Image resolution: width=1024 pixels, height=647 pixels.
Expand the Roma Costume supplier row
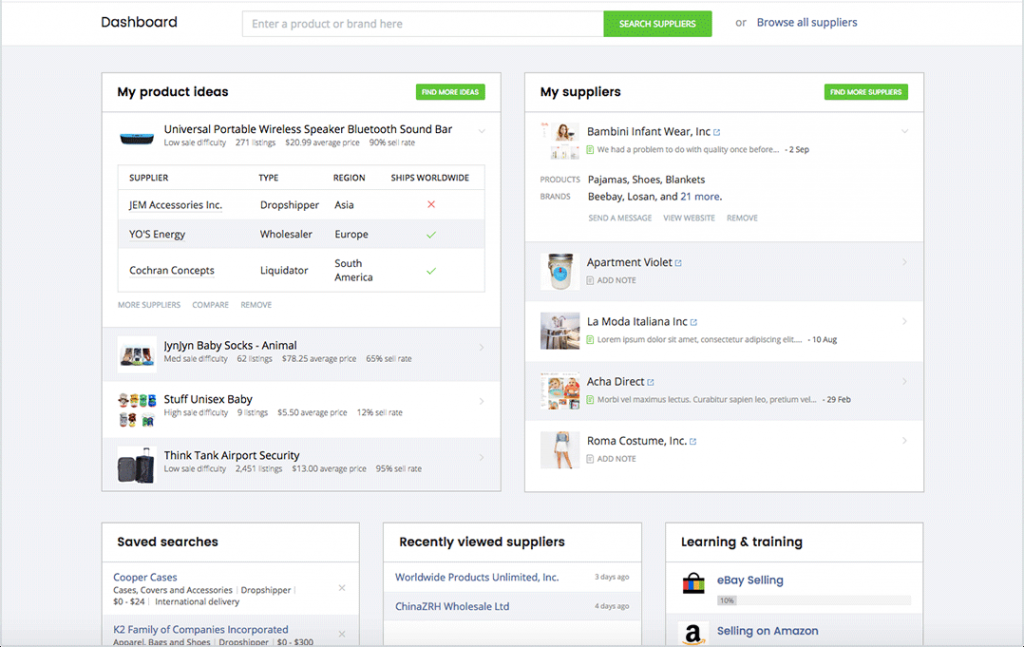coord(904,441)
